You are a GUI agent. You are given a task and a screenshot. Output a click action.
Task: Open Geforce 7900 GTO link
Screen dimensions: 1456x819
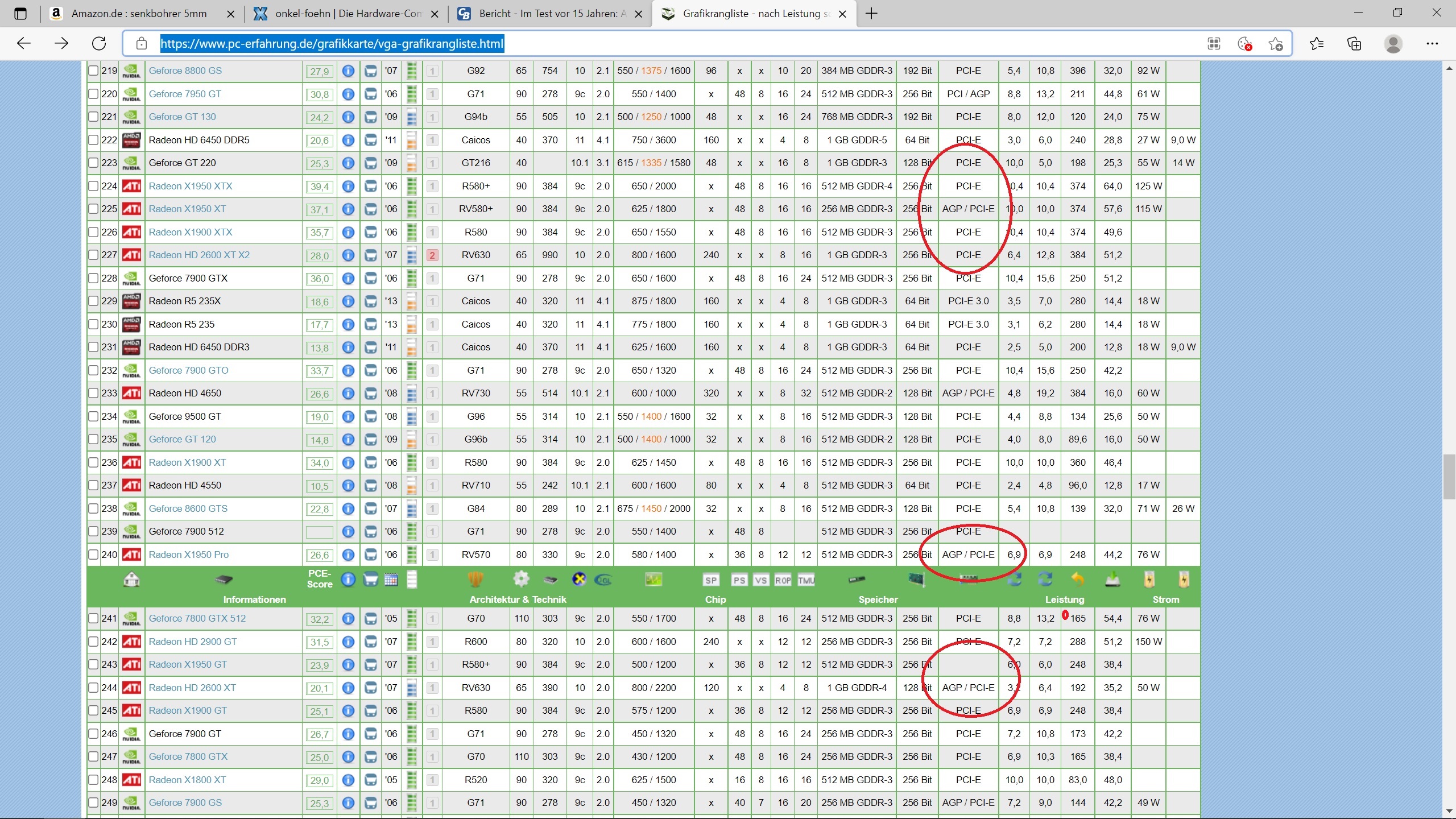[x=188, y=370]
